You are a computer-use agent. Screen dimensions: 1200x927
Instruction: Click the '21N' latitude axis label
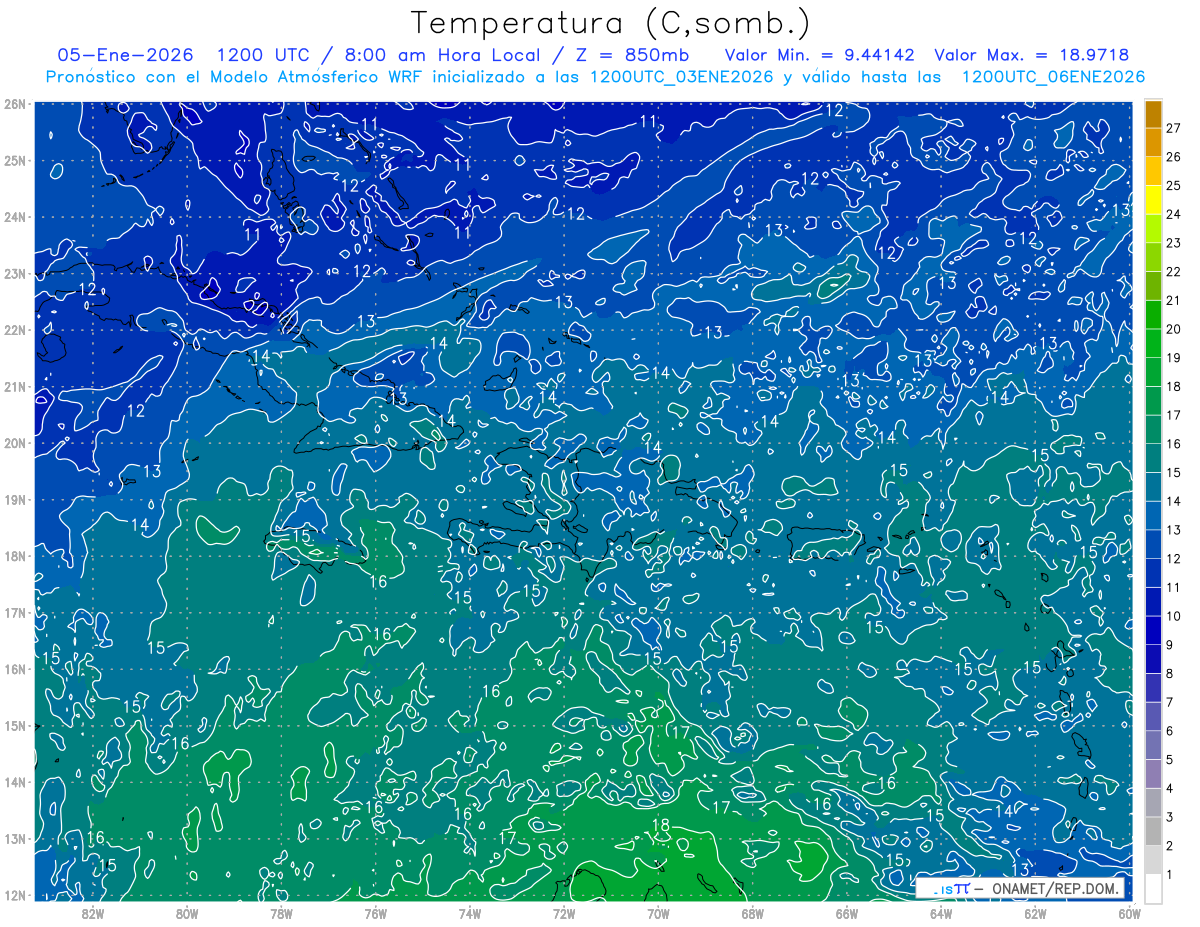point(15,386)
